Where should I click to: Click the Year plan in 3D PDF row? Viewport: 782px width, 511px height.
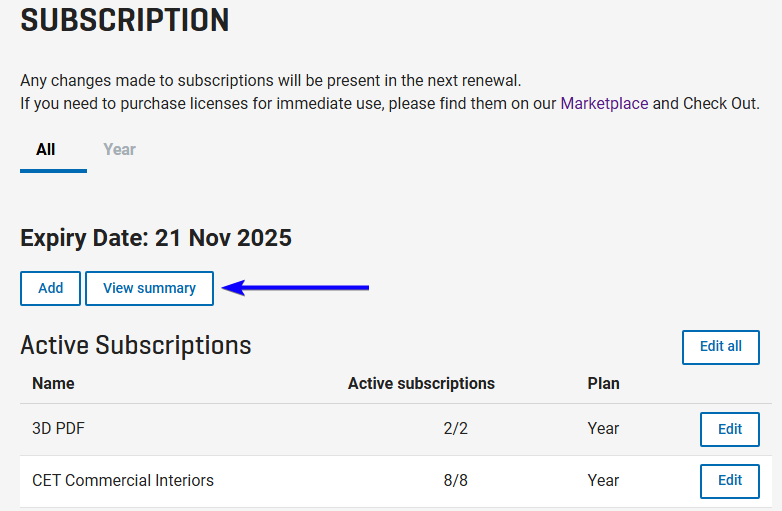pos(603,429)
